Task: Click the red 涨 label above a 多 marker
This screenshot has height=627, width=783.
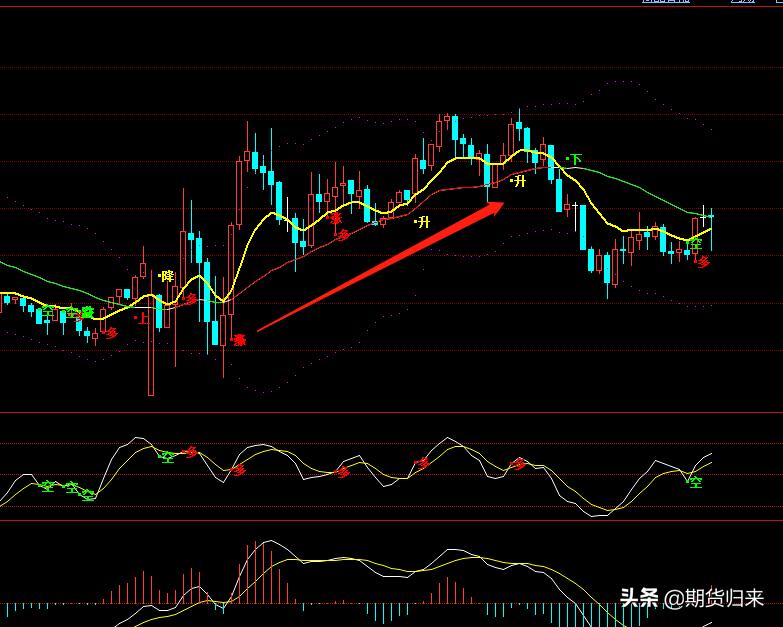Action: [335, 218]
